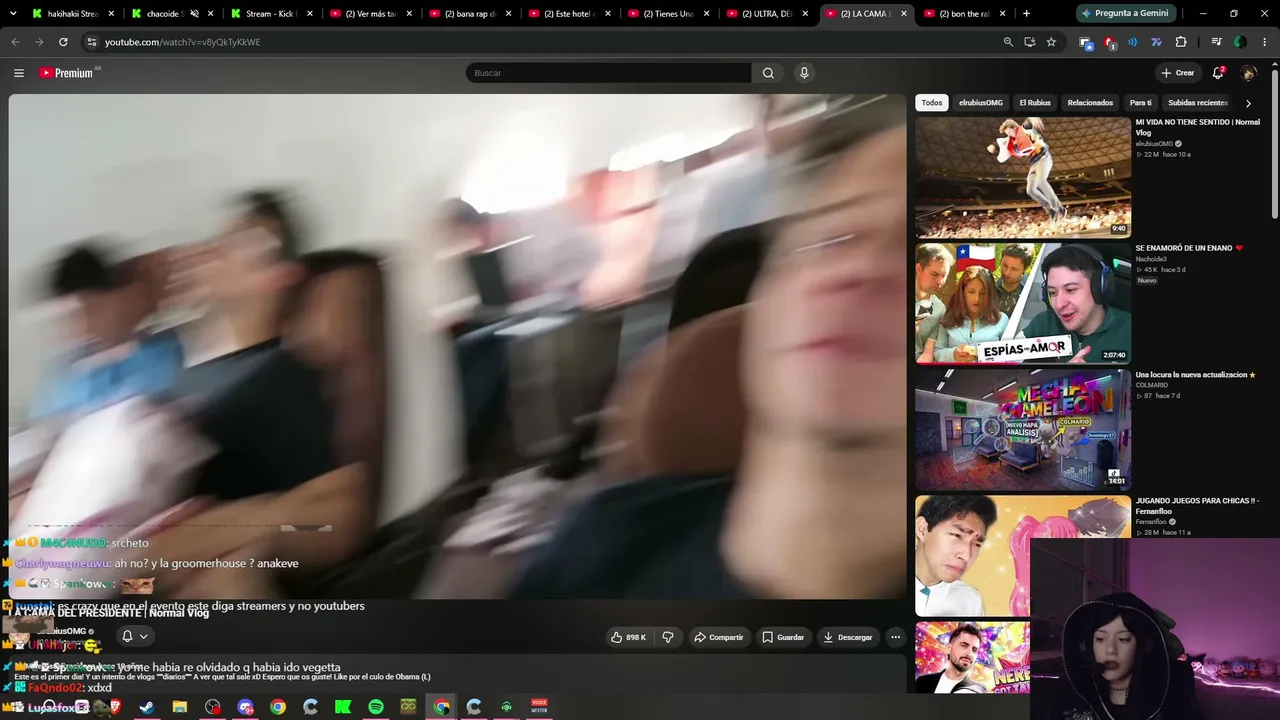This screenshot has height=720, width=1280.
Task: Save video with Guardar button
Action: (783, 637)
